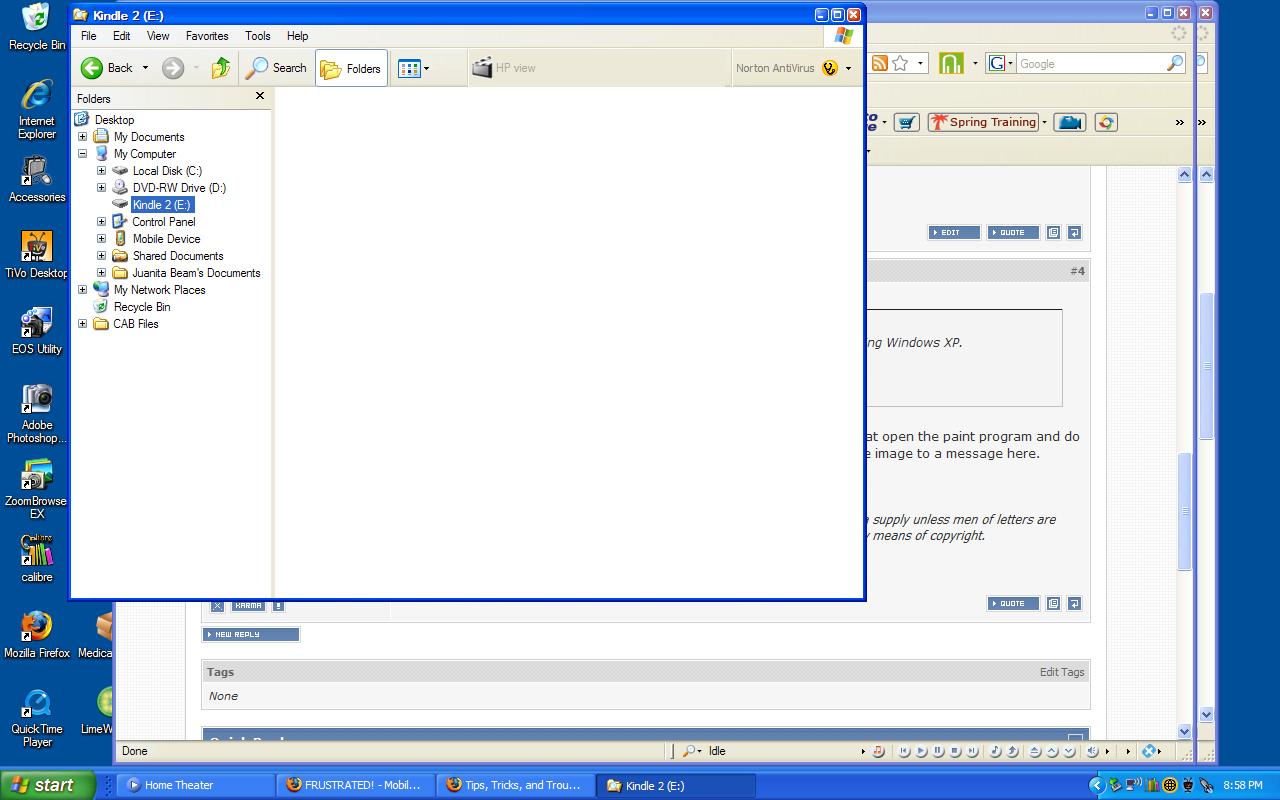Click the bookmark star icon in Firefox
Viewport: 1280px width, 800px height.
coord(900,63)
